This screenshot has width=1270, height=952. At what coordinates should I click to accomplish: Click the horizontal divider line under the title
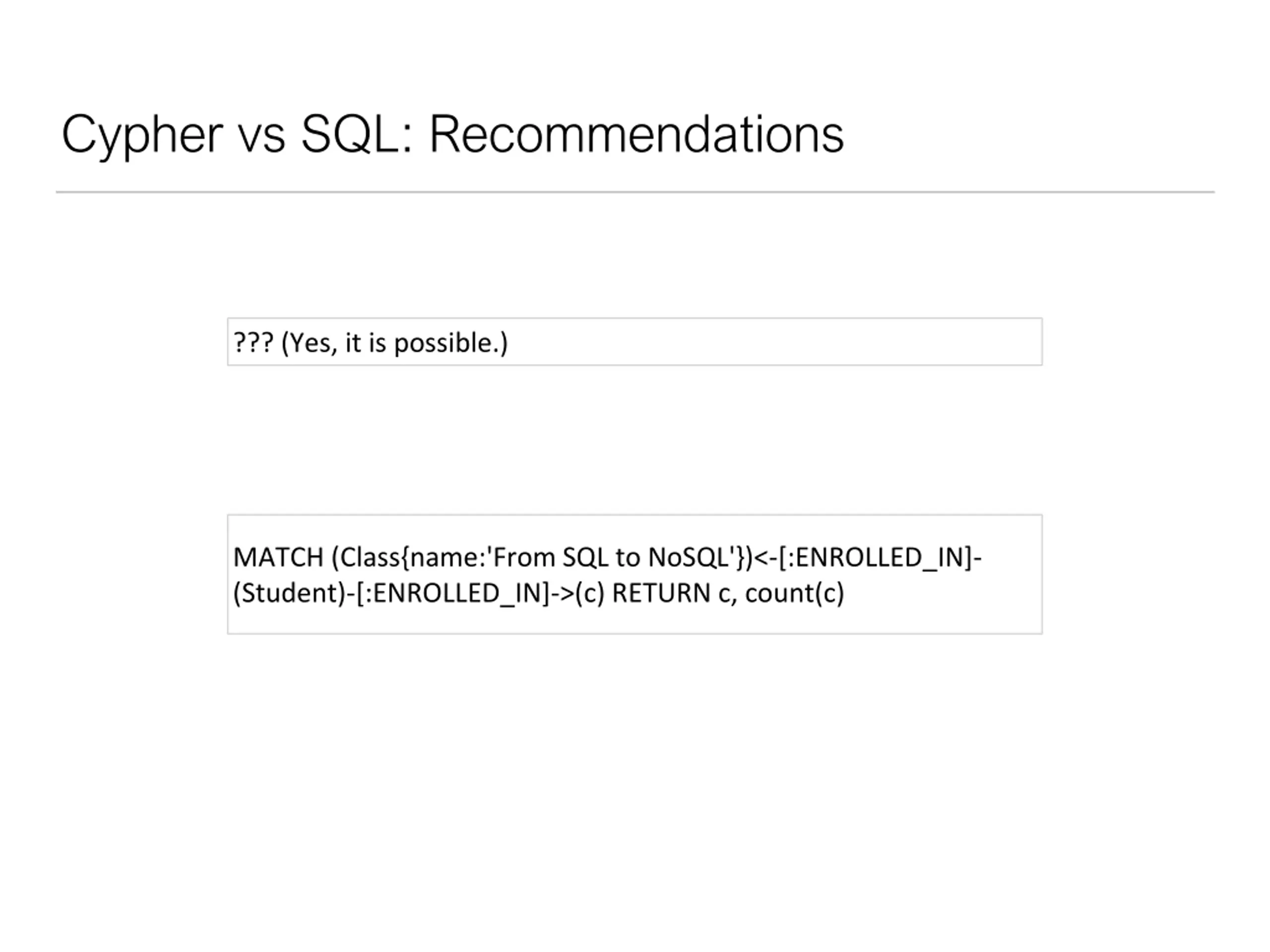point(635,192)
